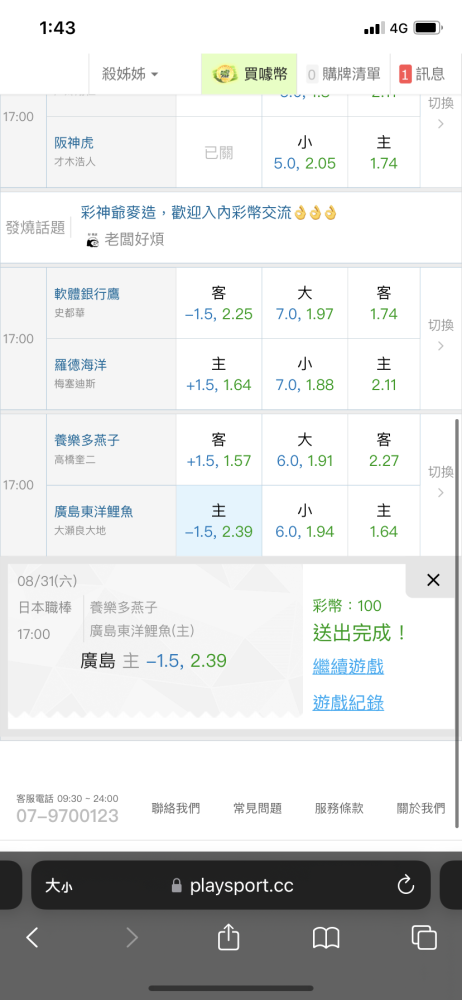The height and width of the screenshot is (1000, 462).
Task: Tap the 買噱幣 coin icon
Action: click(225, 74)
